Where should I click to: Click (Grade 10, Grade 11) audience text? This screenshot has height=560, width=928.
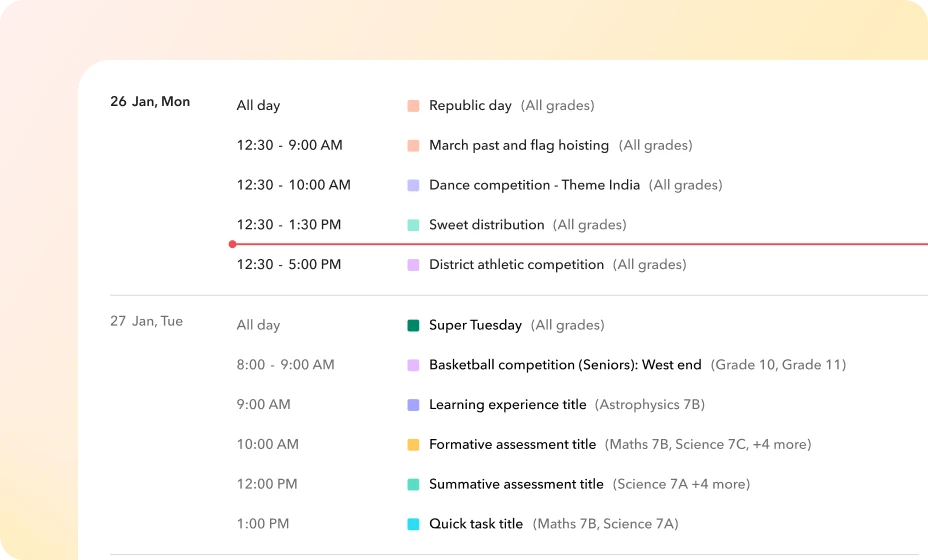tap(778, 365)
